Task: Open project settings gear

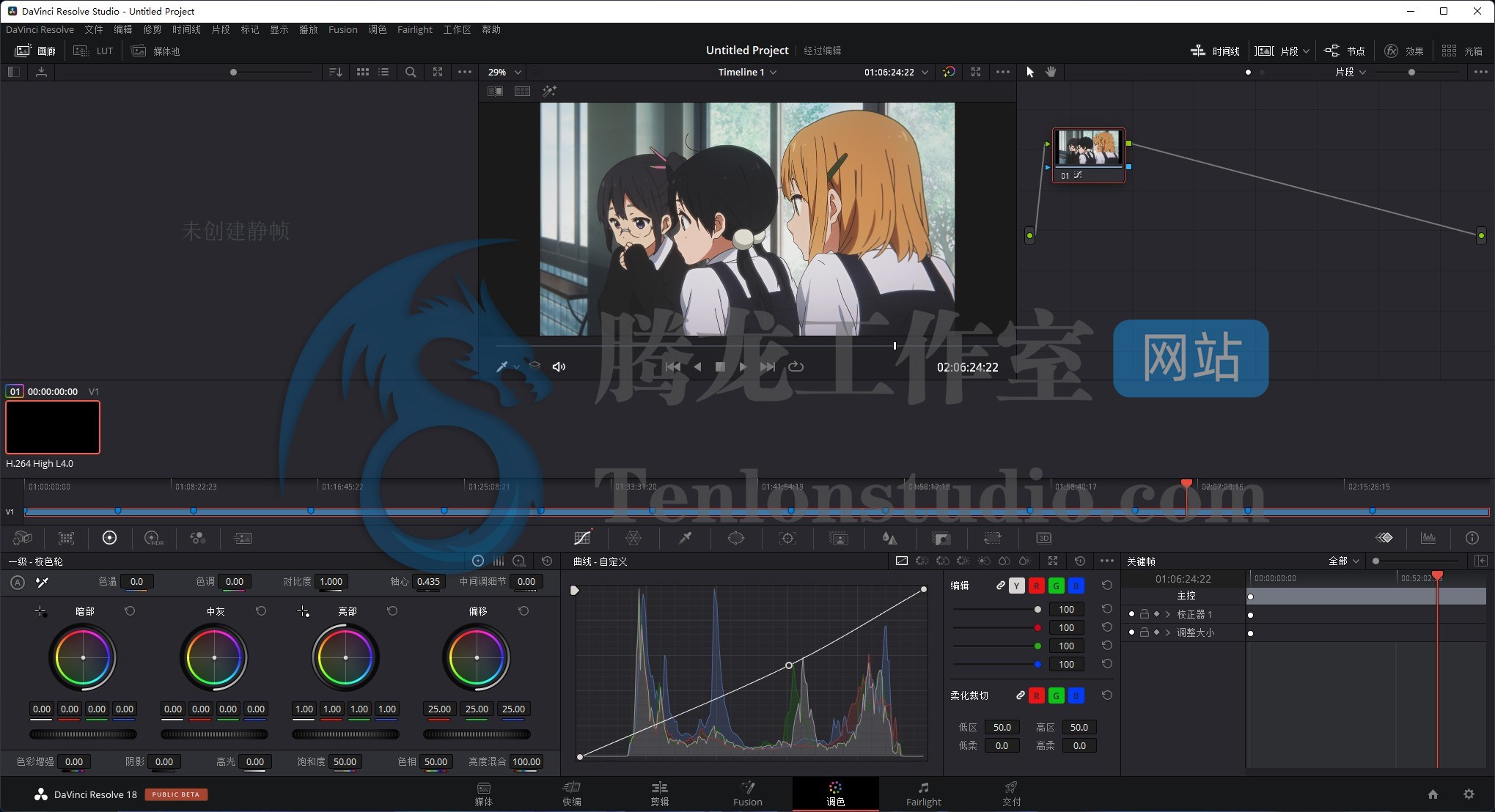Action: [1469, 794]
